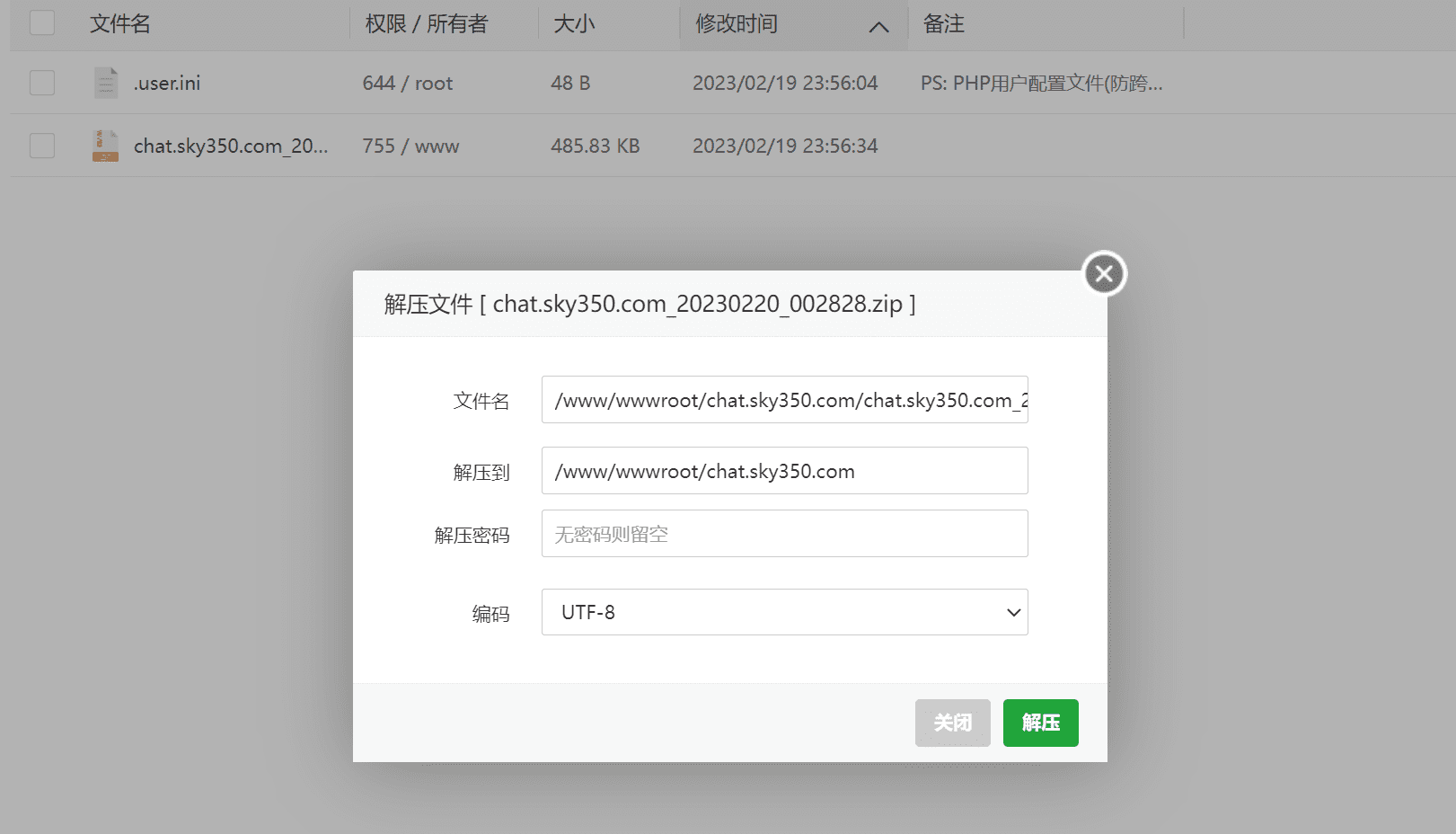The image size is (1456, 834).
Task: Toggle sort arrow on 修改时间 column
Action: 878,26
